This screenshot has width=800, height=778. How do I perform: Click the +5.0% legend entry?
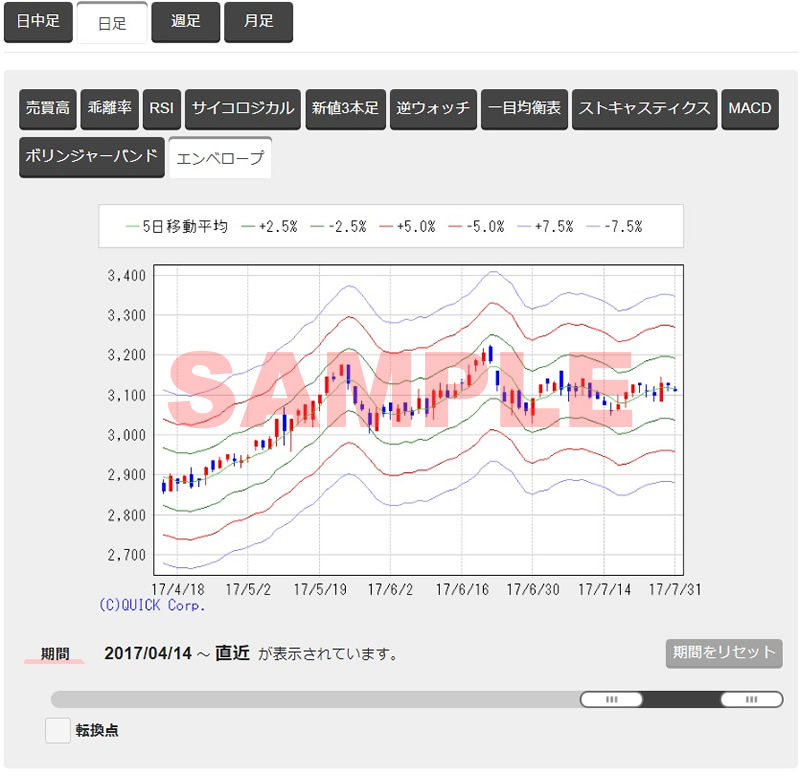(x=408, y=227)
